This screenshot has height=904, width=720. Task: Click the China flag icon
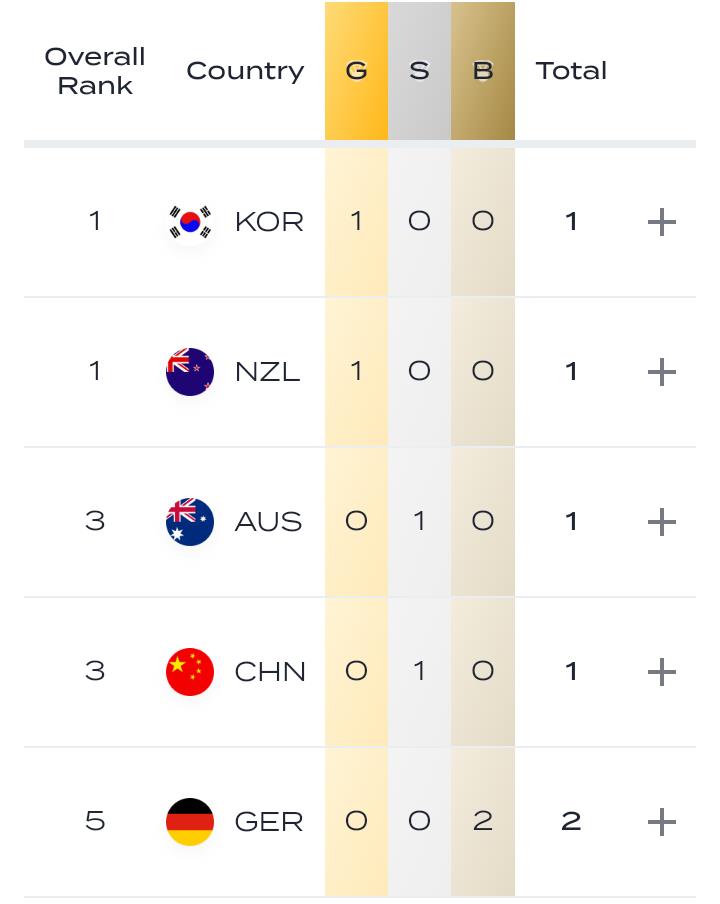pos(190,672)
